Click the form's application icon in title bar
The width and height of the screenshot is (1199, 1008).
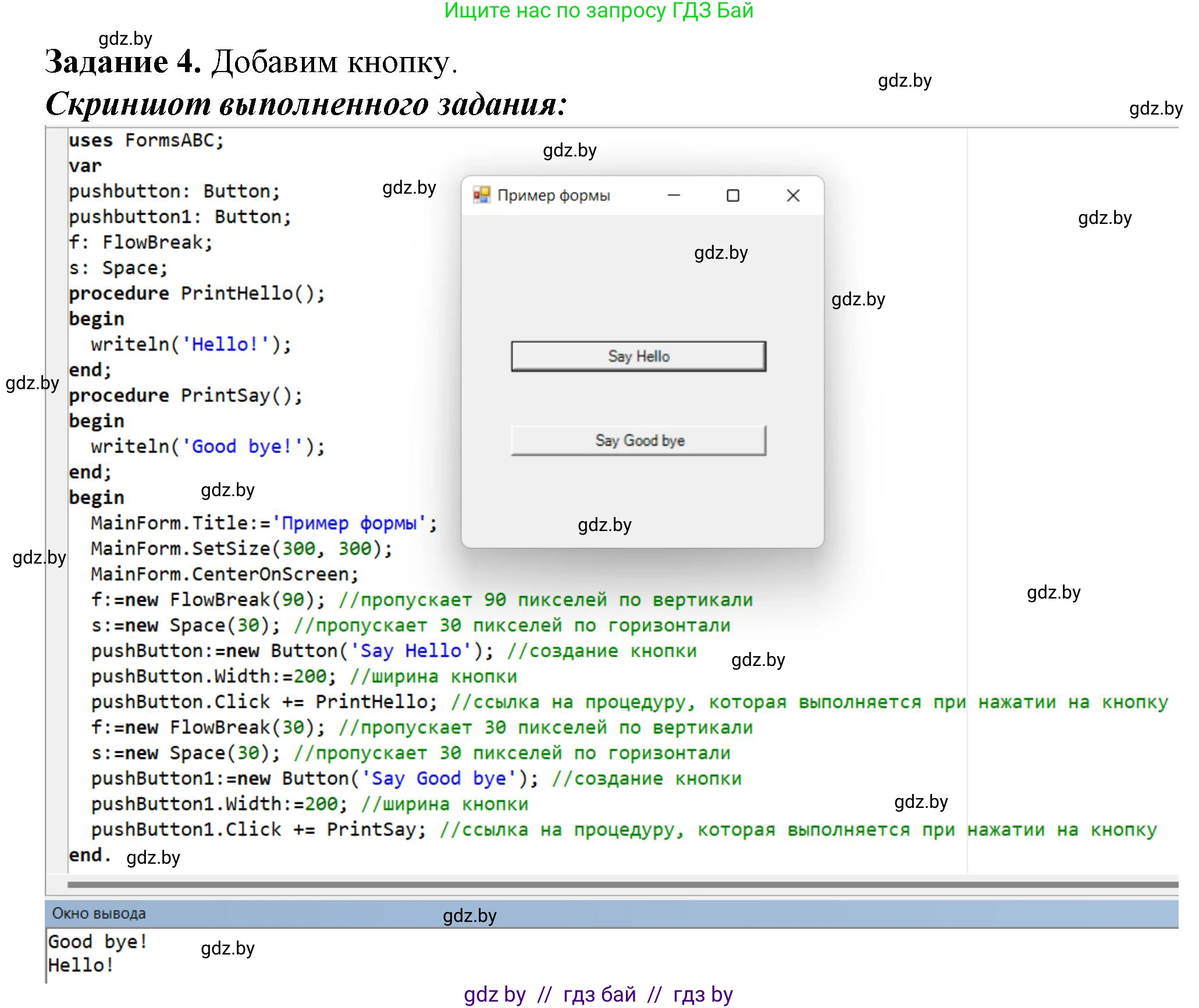click(x=482, y=195)
